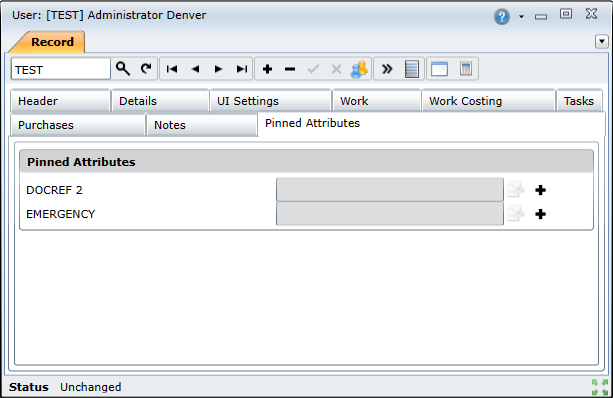
Task: Click the green arrows status icon
Action: coord(600,387)
